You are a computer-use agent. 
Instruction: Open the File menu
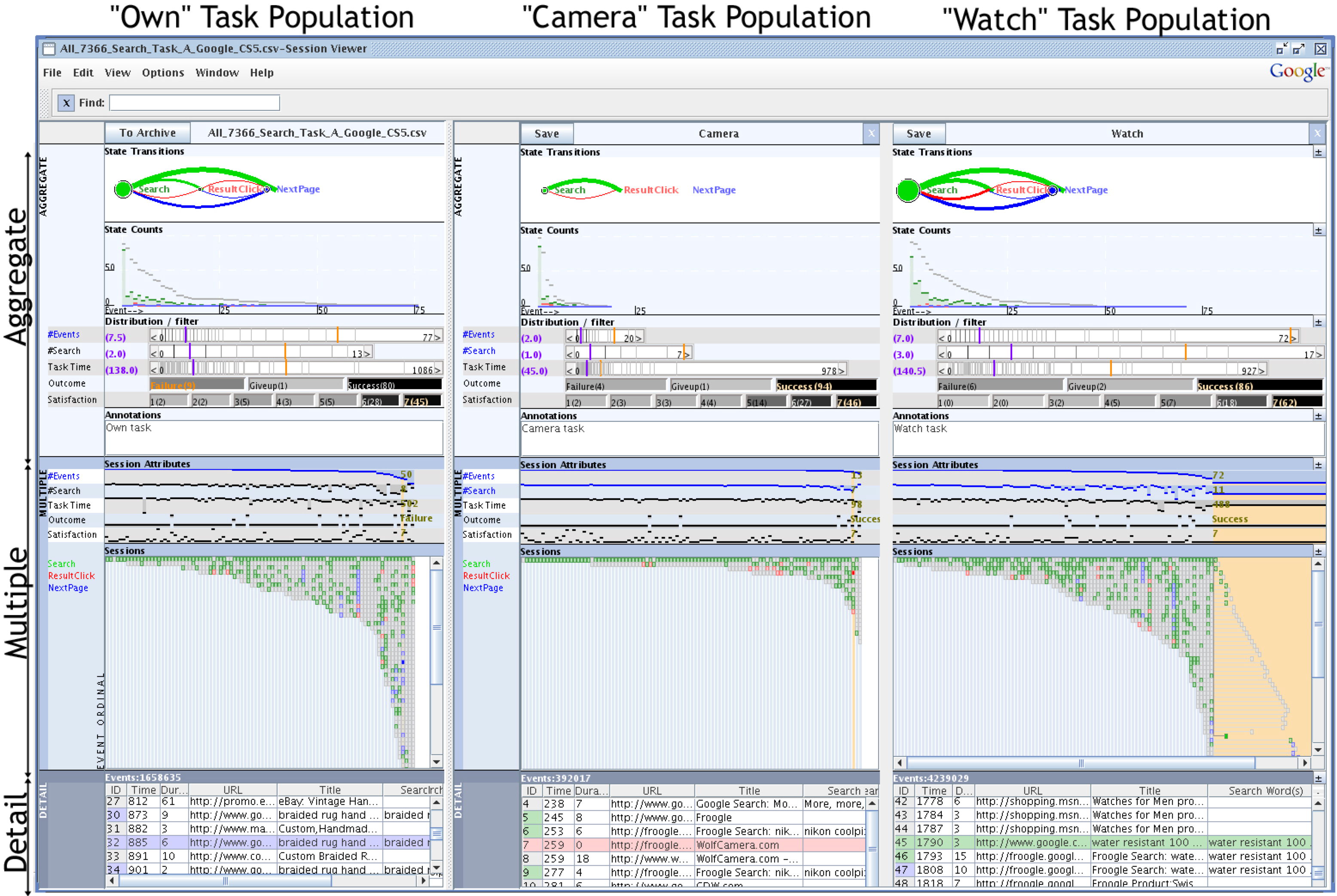point(52,73)
